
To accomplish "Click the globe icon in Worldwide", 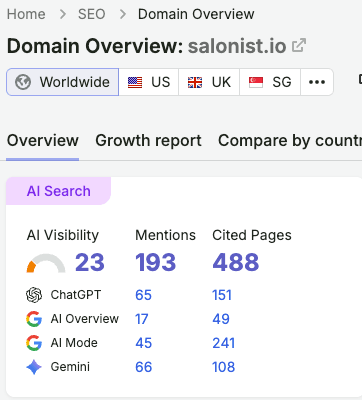I will coord(23,82).
